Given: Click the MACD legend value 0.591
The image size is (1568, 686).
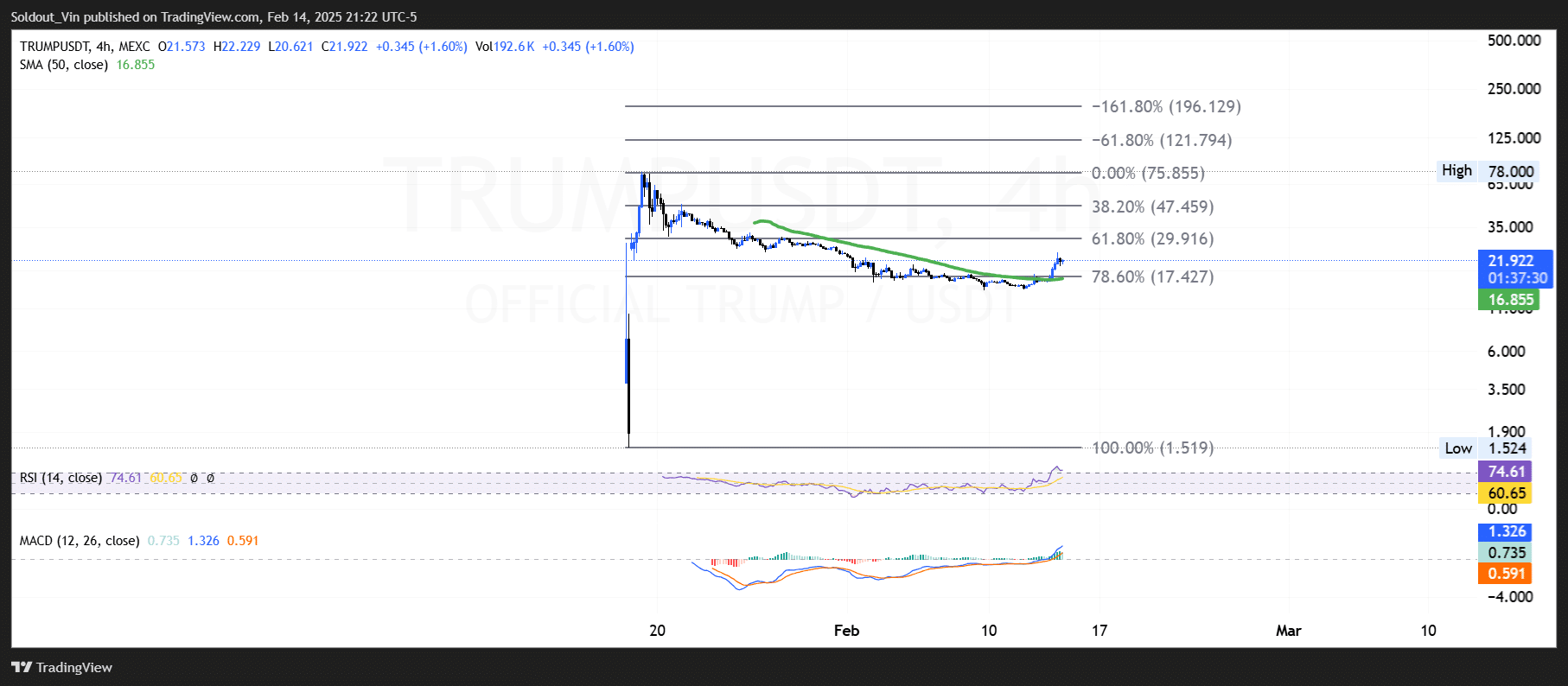Looking at the screenshot, I should coord(243,541).
